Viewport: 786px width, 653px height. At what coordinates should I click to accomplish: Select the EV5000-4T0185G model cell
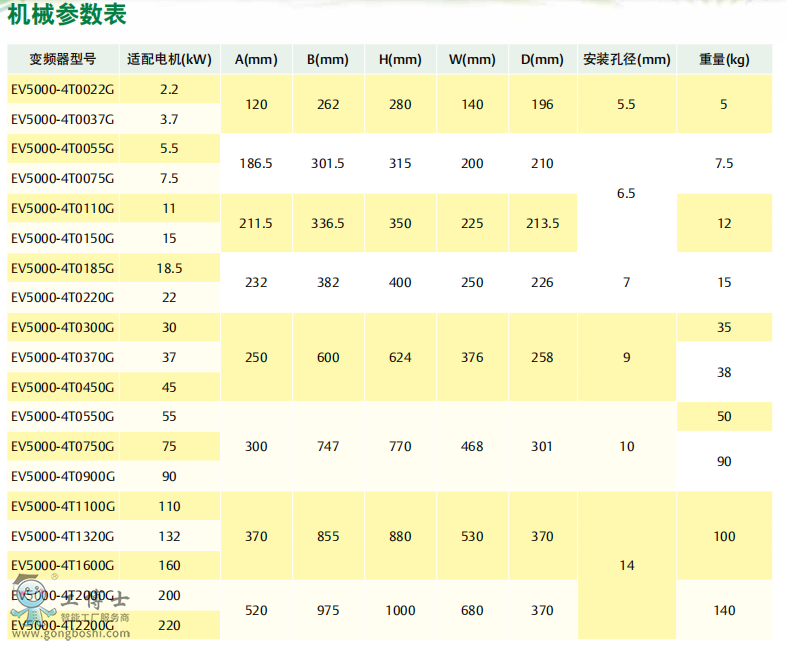(x=62, y=268)
